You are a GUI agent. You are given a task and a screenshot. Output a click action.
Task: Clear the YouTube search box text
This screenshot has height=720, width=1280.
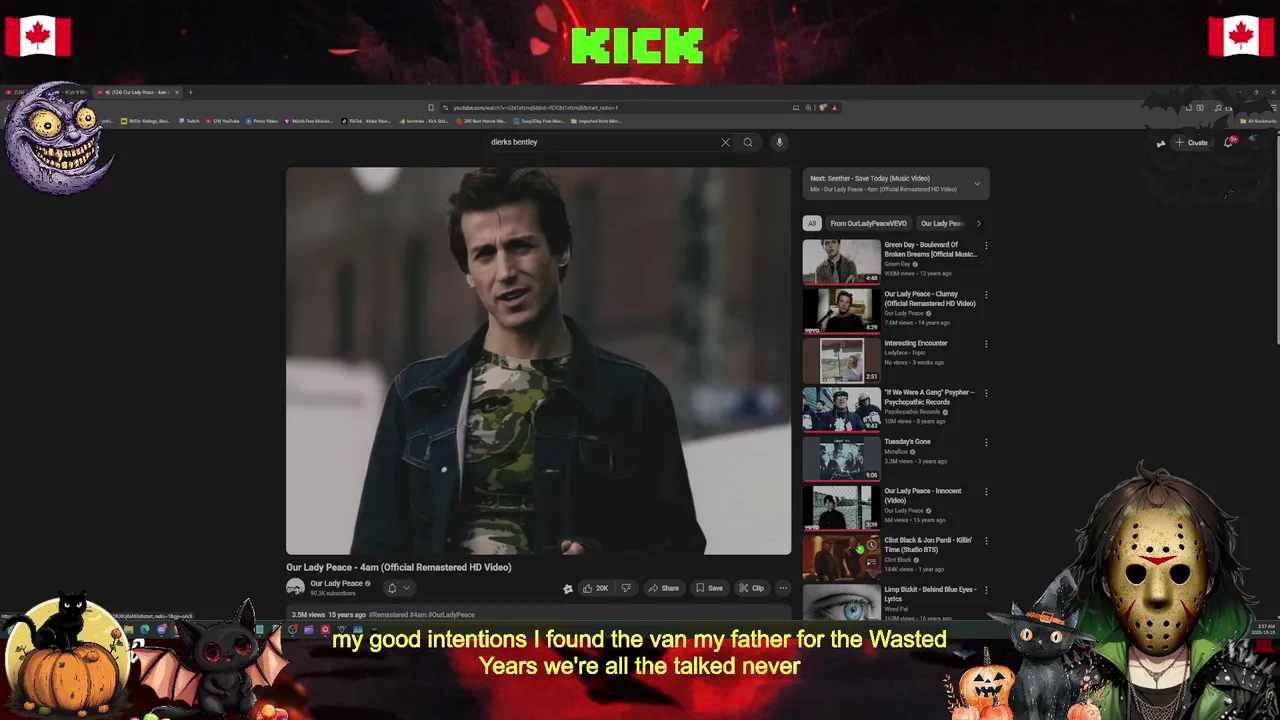[725, 142]
